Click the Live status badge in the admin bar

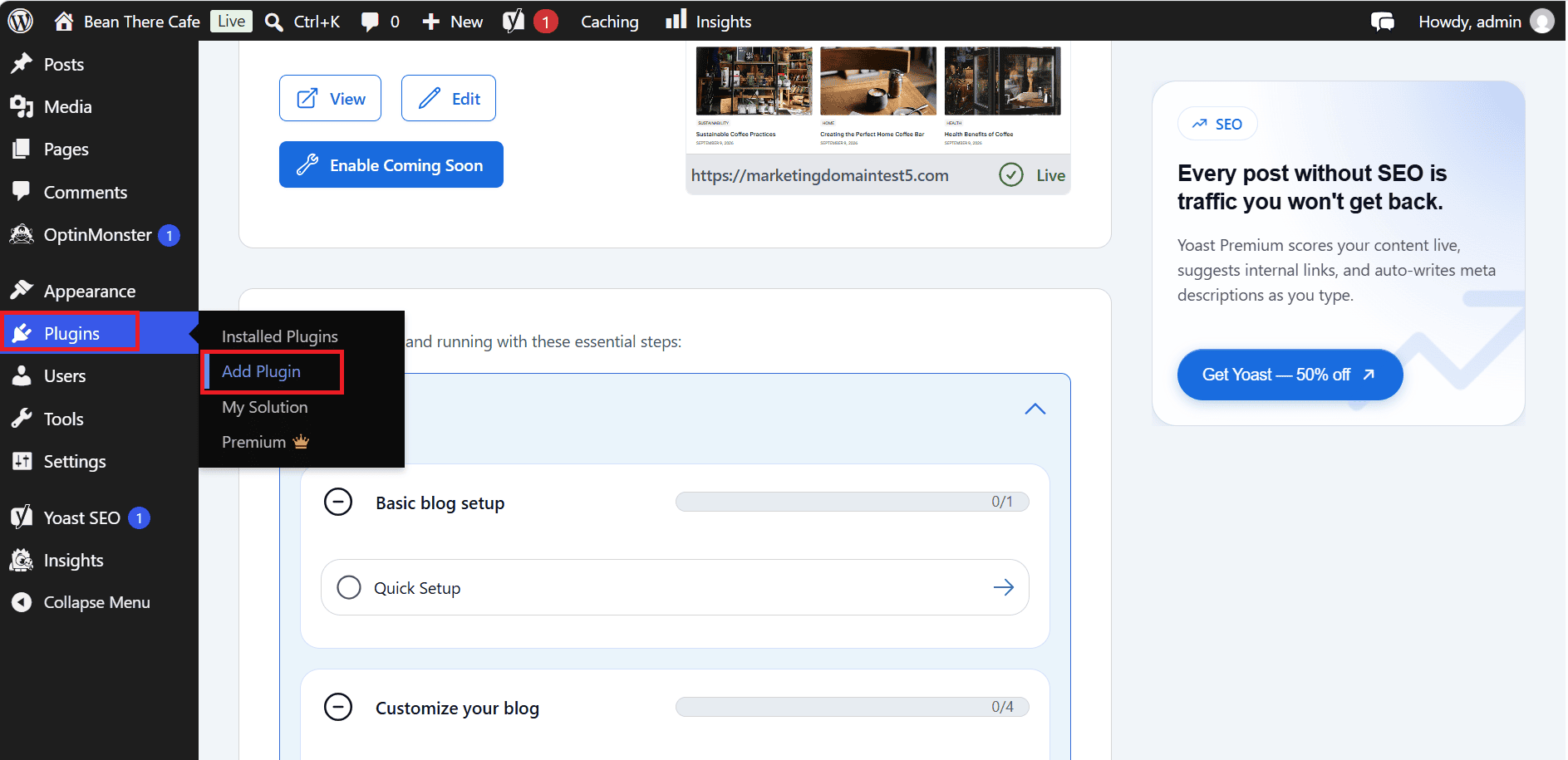coord(231,21)
